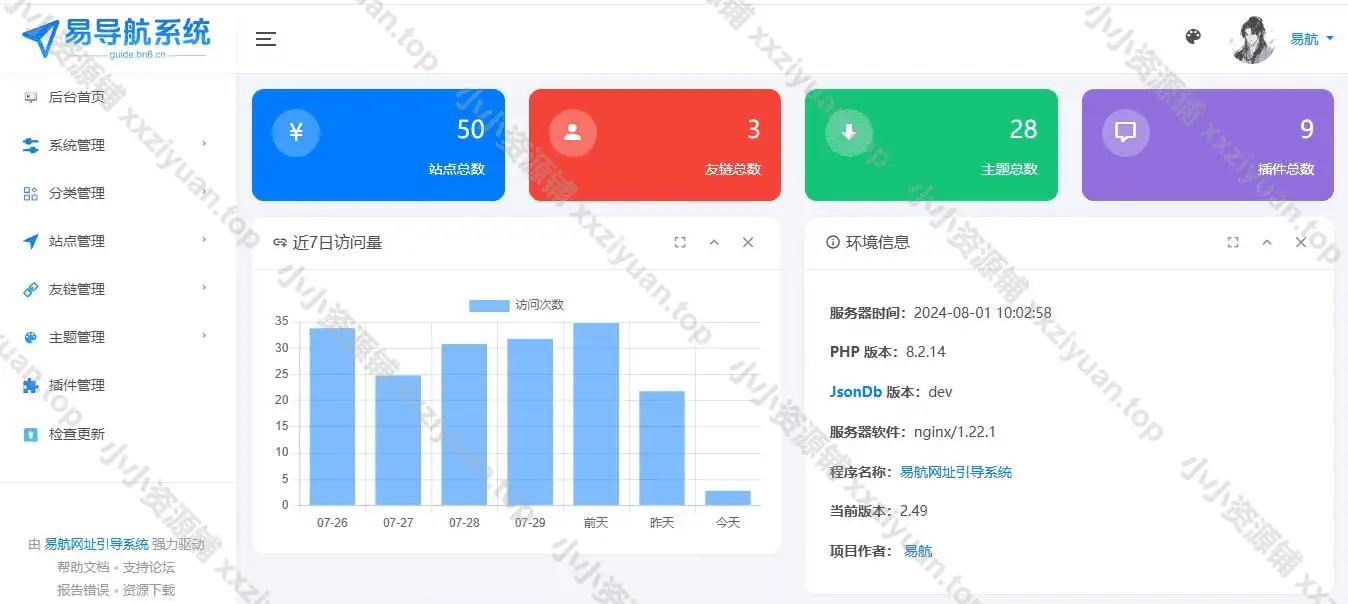
Task: Expand the 环境信息 card to fullscreen
Action: pos(1233,242)
